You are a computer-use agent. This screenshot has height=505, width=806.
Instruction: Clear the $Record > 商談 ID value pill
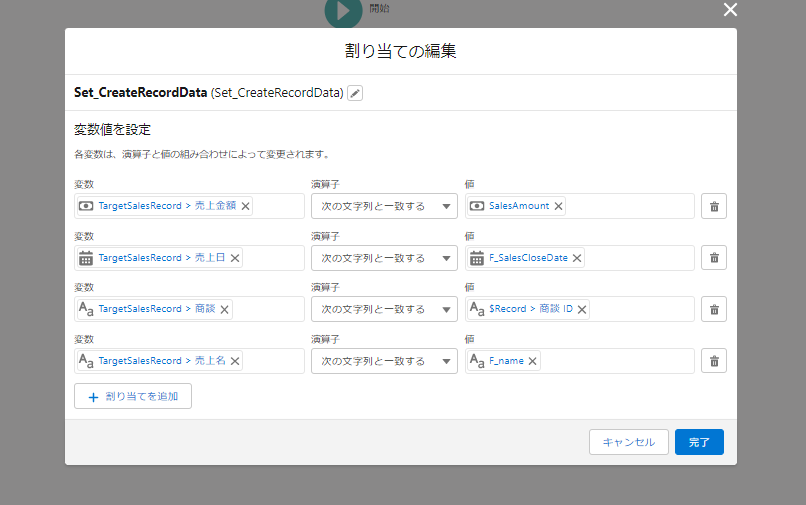[x=582, y=310]
